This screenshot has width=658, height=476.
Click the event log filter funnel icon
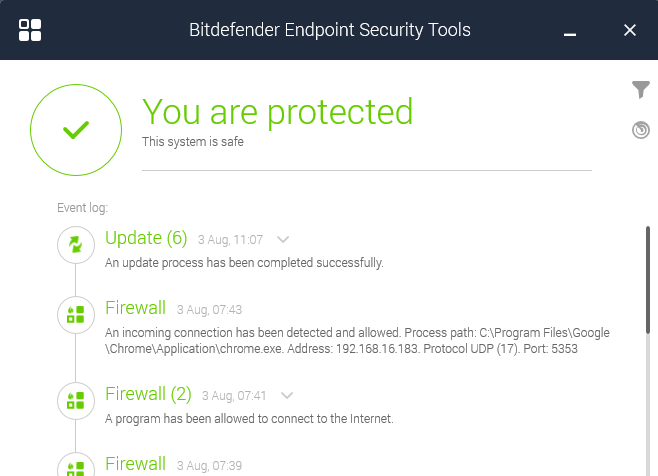tap(641, 91)
